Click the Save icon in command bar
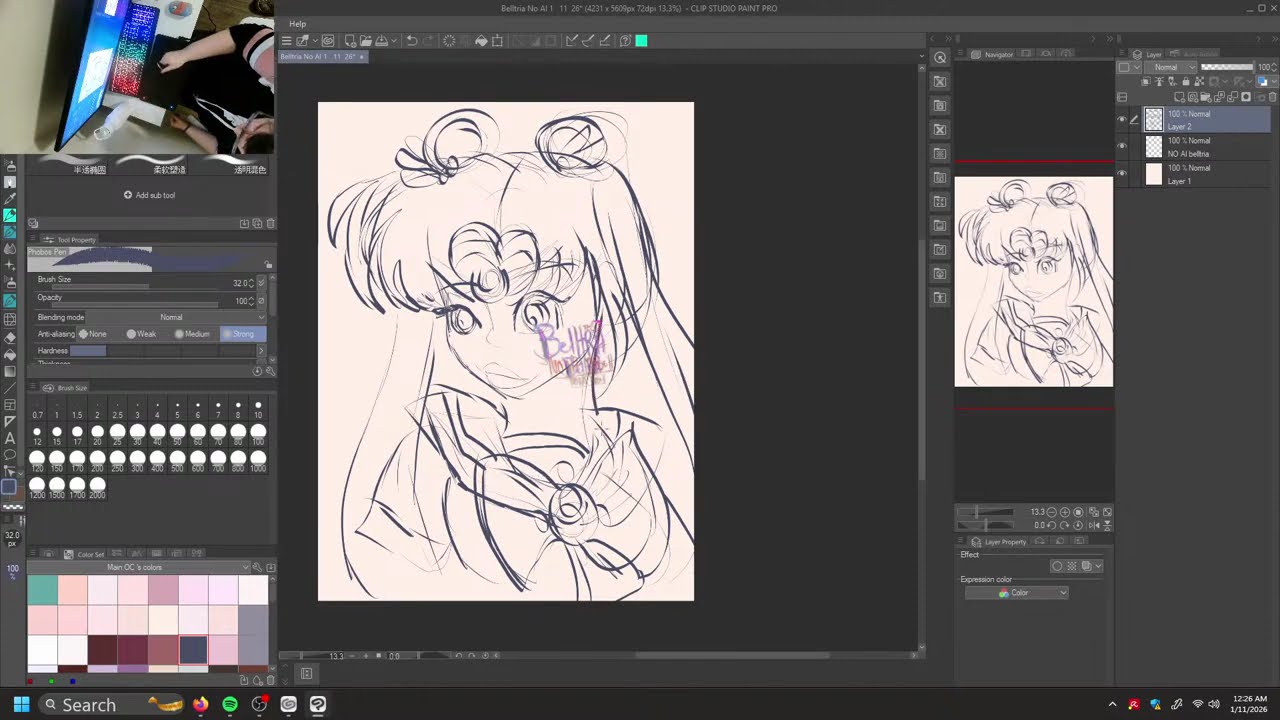Image resolution: width=1280 pixels, height=720 pixels. tap(382, 40)
